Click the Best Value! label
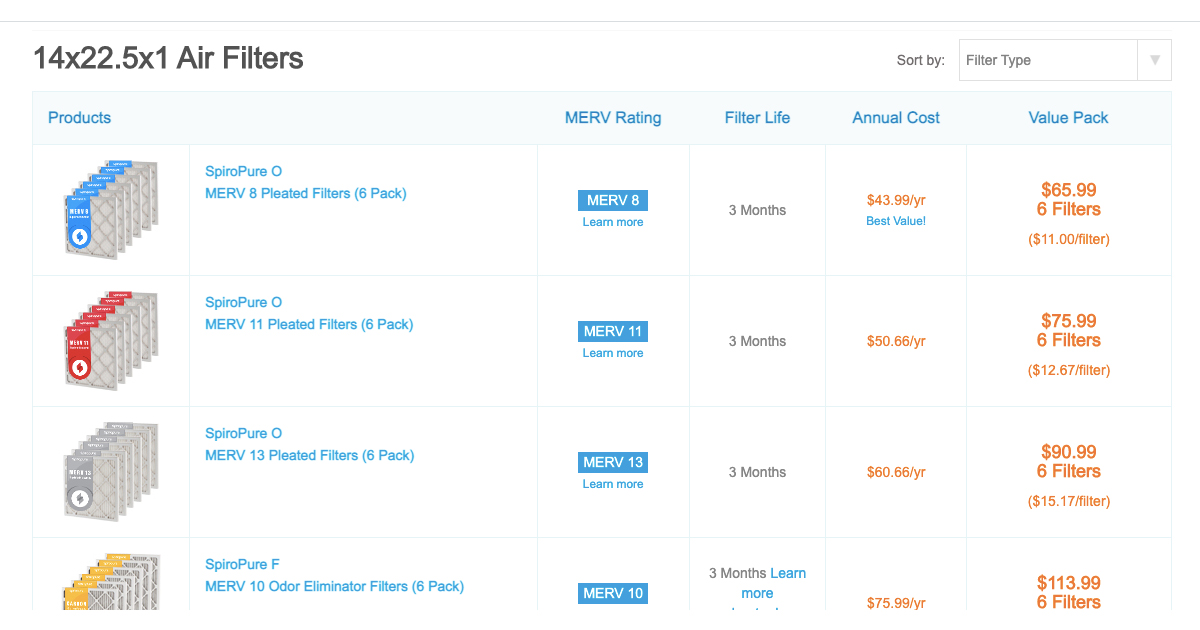The height and width of the screenshot is (630, 1200). [x=896, y=221]
